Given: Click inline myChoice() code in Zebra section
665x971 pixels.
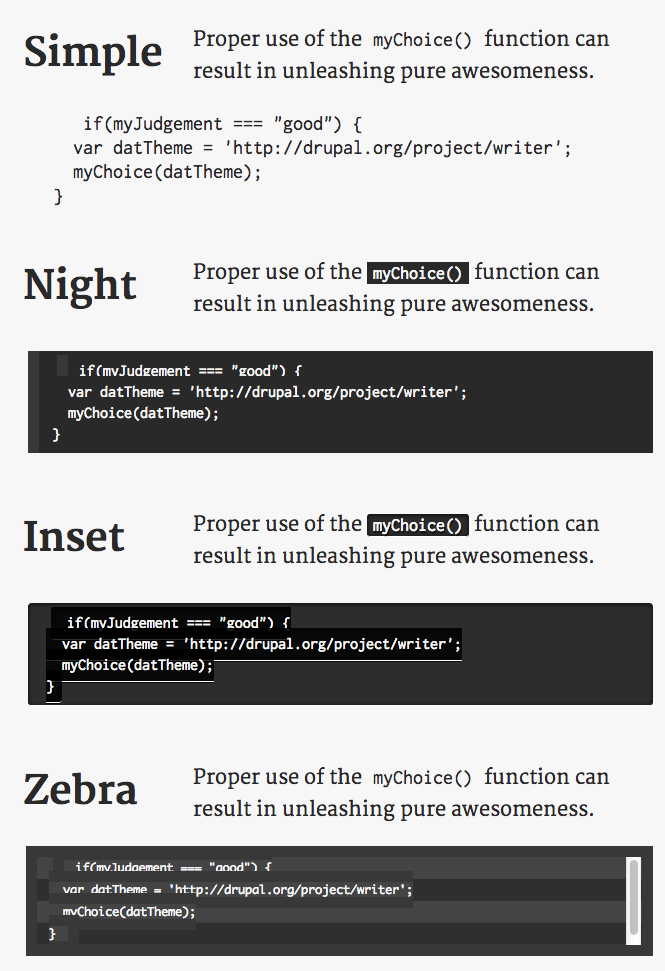Looking at the screenshot, I should [x=422, y=778].
